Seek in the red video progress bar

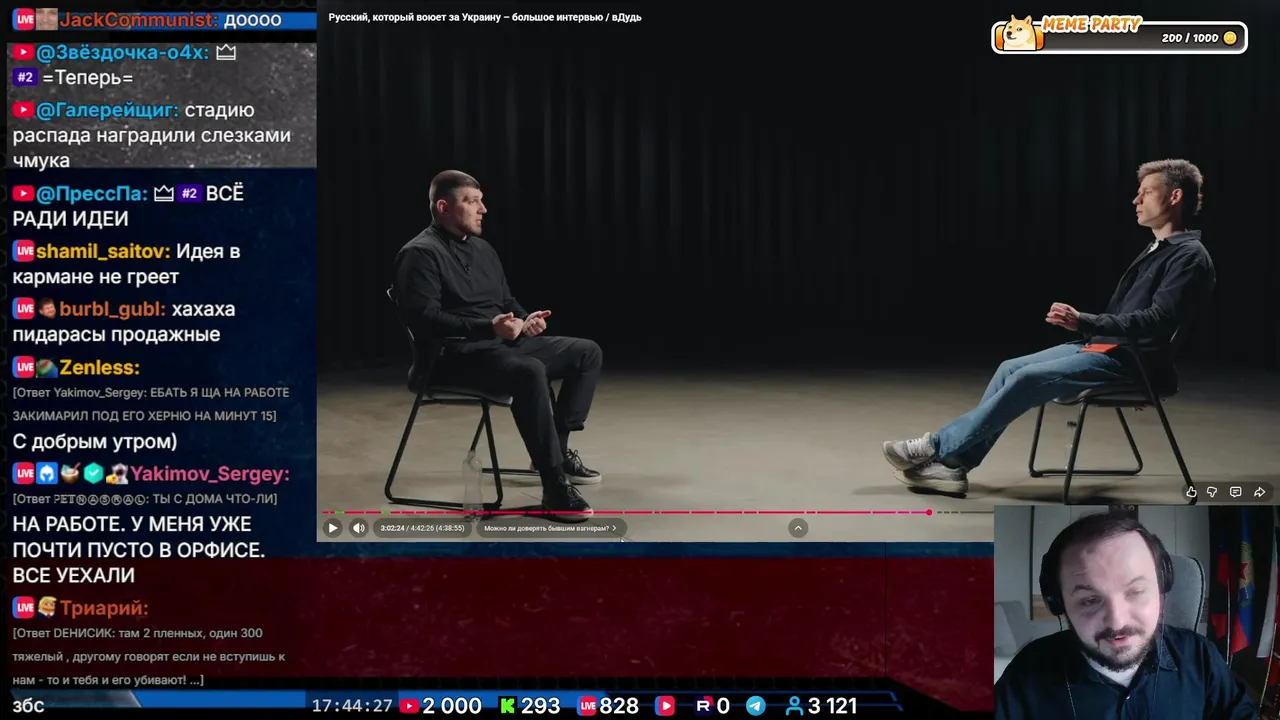click(625, 512)
